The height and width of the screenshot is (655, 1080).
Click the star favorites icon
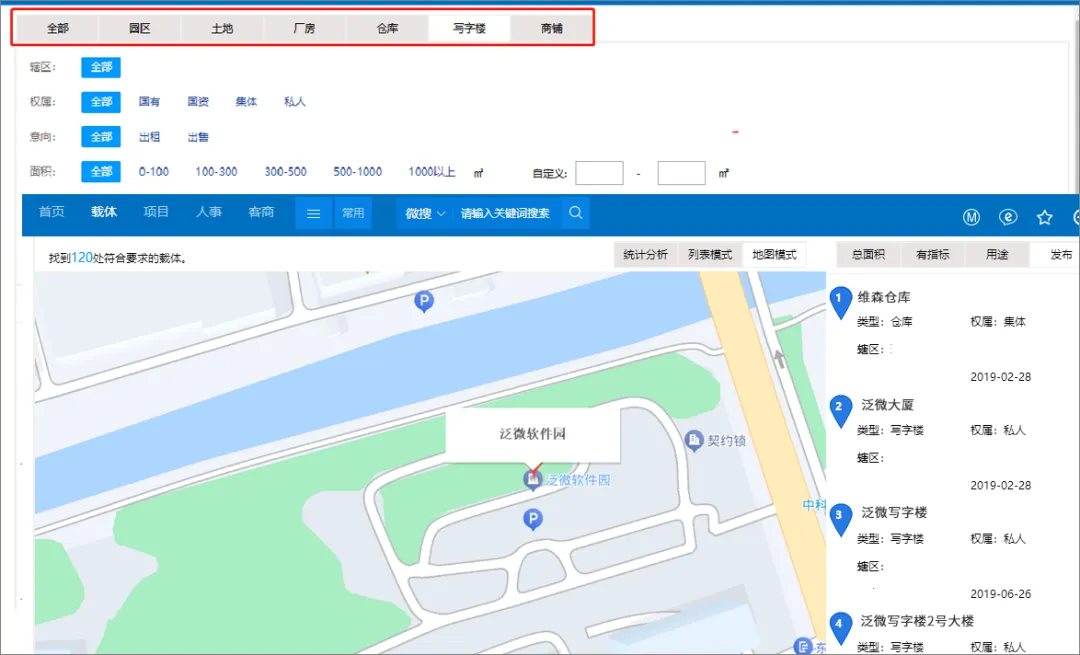[1045, 217]
